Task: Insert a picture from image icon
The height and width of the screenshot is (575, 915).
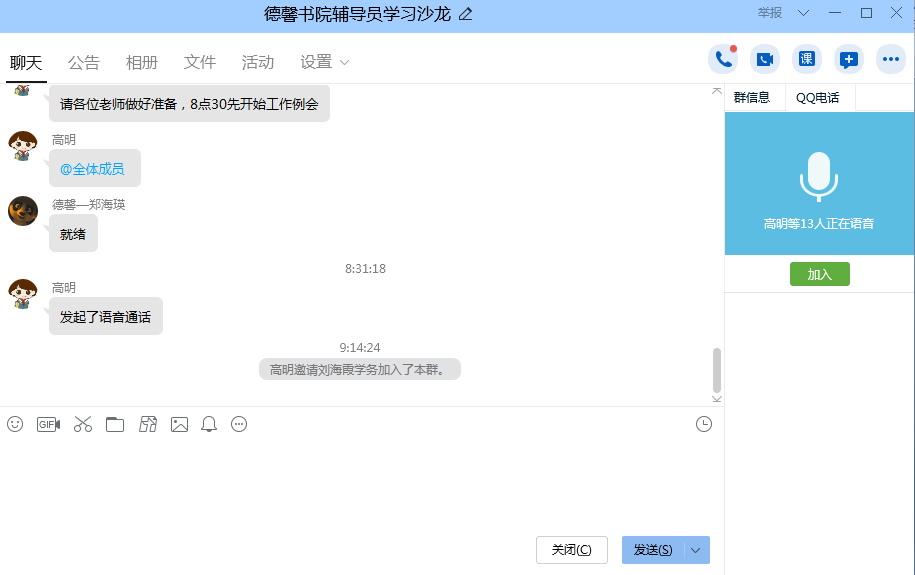Action: coord(179,424)
